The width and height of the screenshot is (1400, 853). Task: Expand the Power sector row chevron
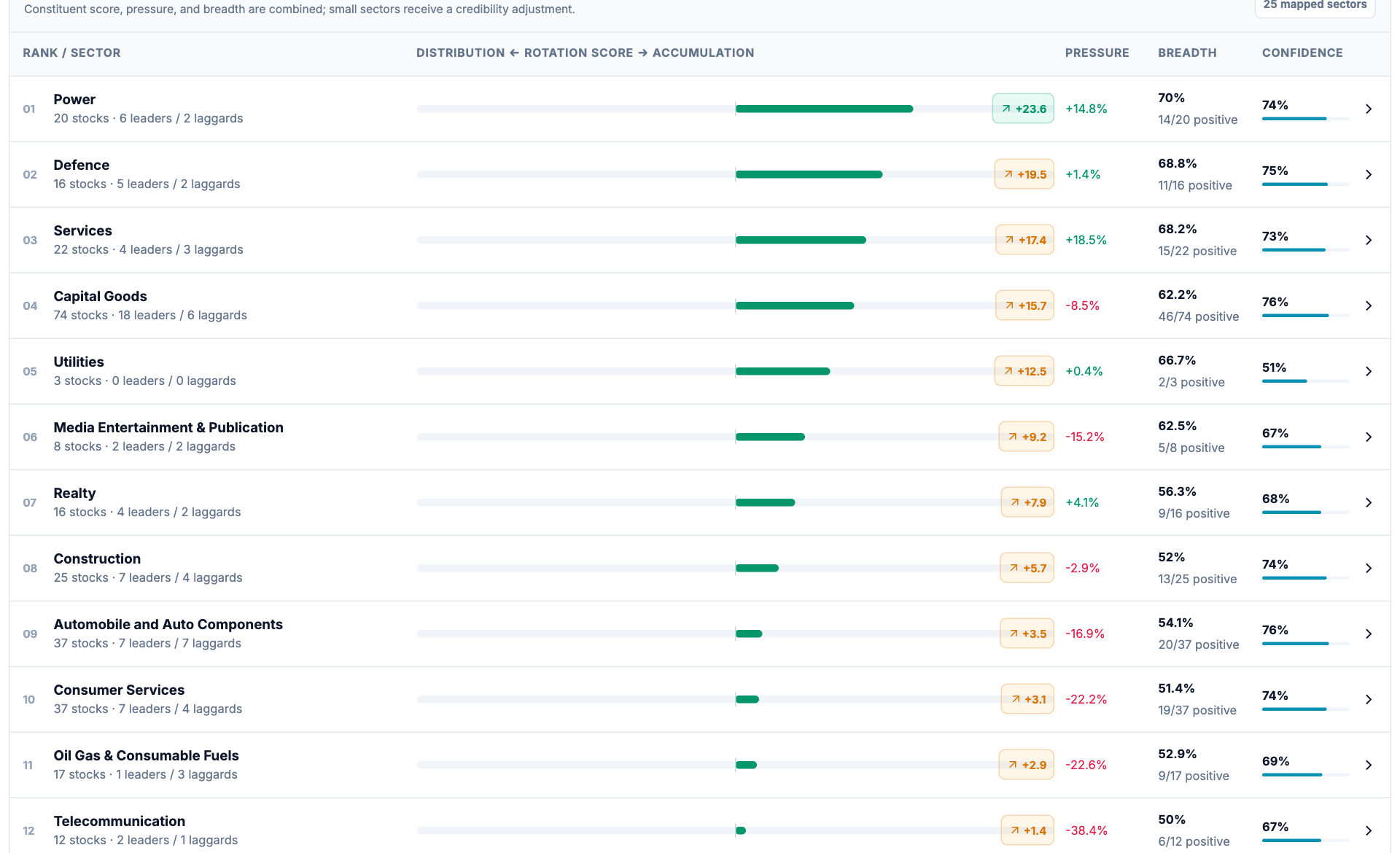click(x=1368, y=109)
